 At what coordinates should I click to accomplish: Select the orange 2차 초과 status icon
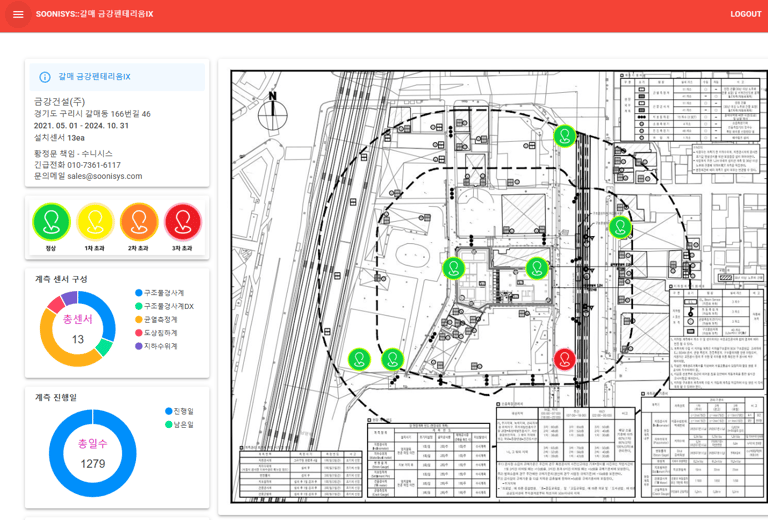139,222
